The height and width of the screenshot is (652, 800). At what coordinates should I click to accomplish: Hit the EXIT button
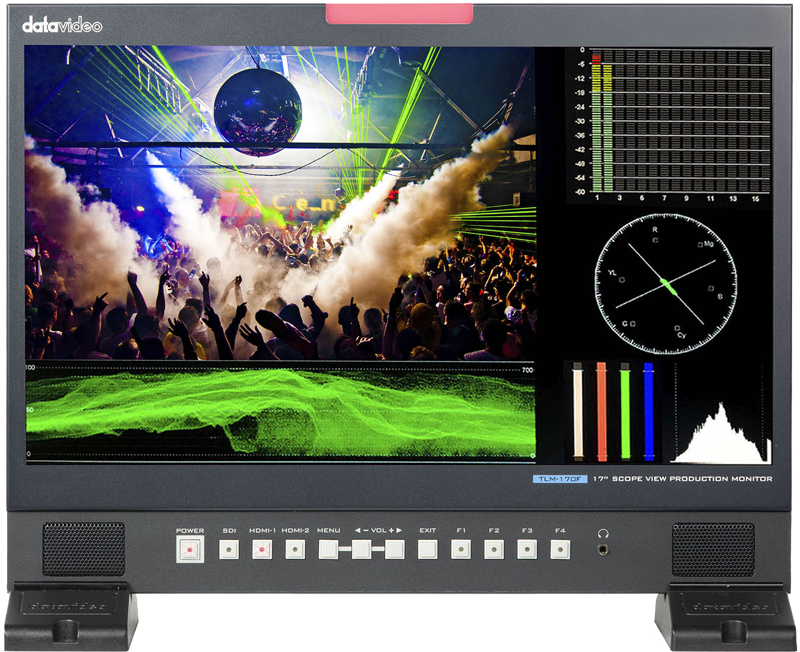point(428,549)
